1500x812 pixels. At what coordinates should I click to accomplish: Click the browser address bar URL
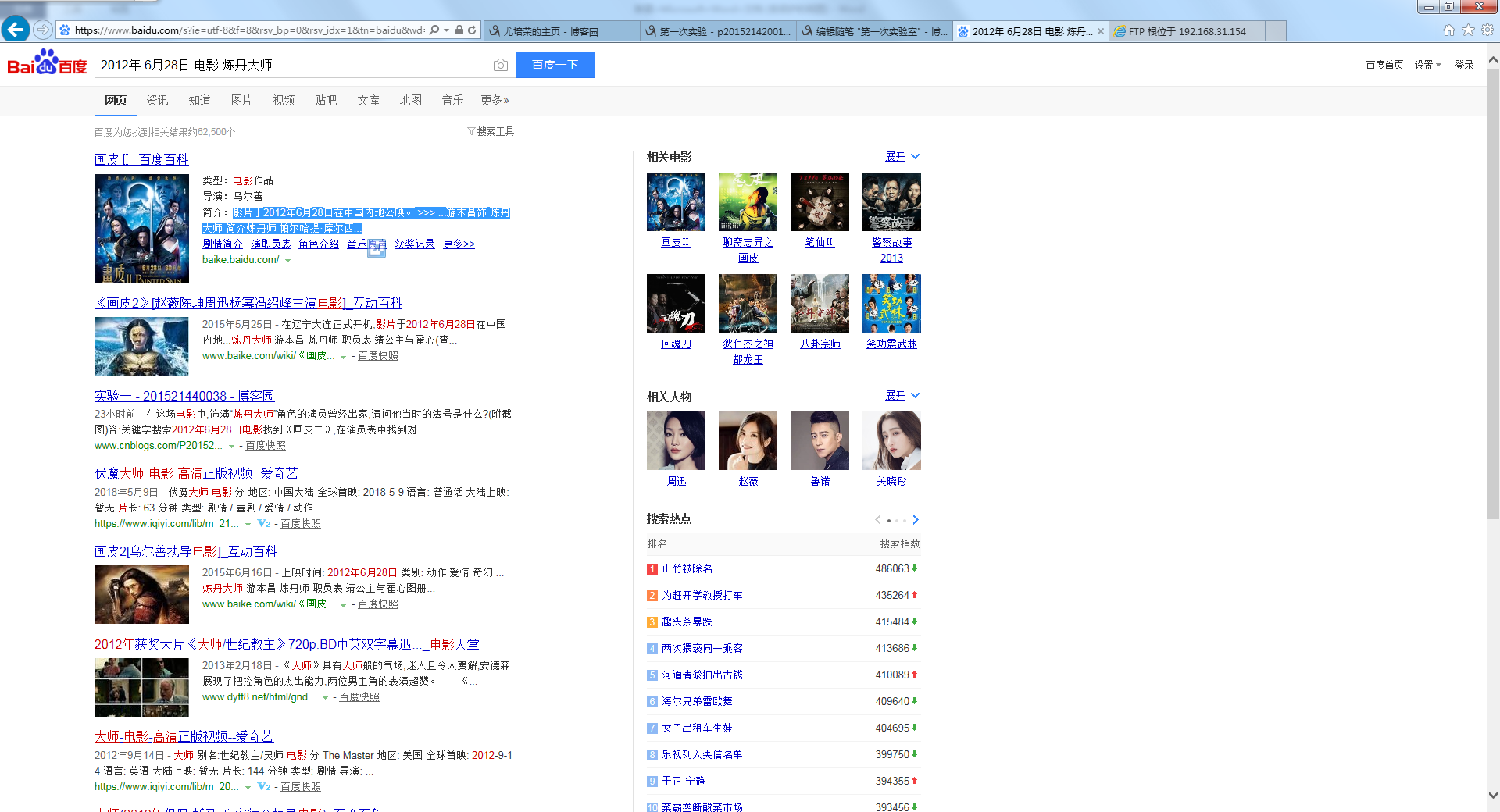(x=250, y=30)
